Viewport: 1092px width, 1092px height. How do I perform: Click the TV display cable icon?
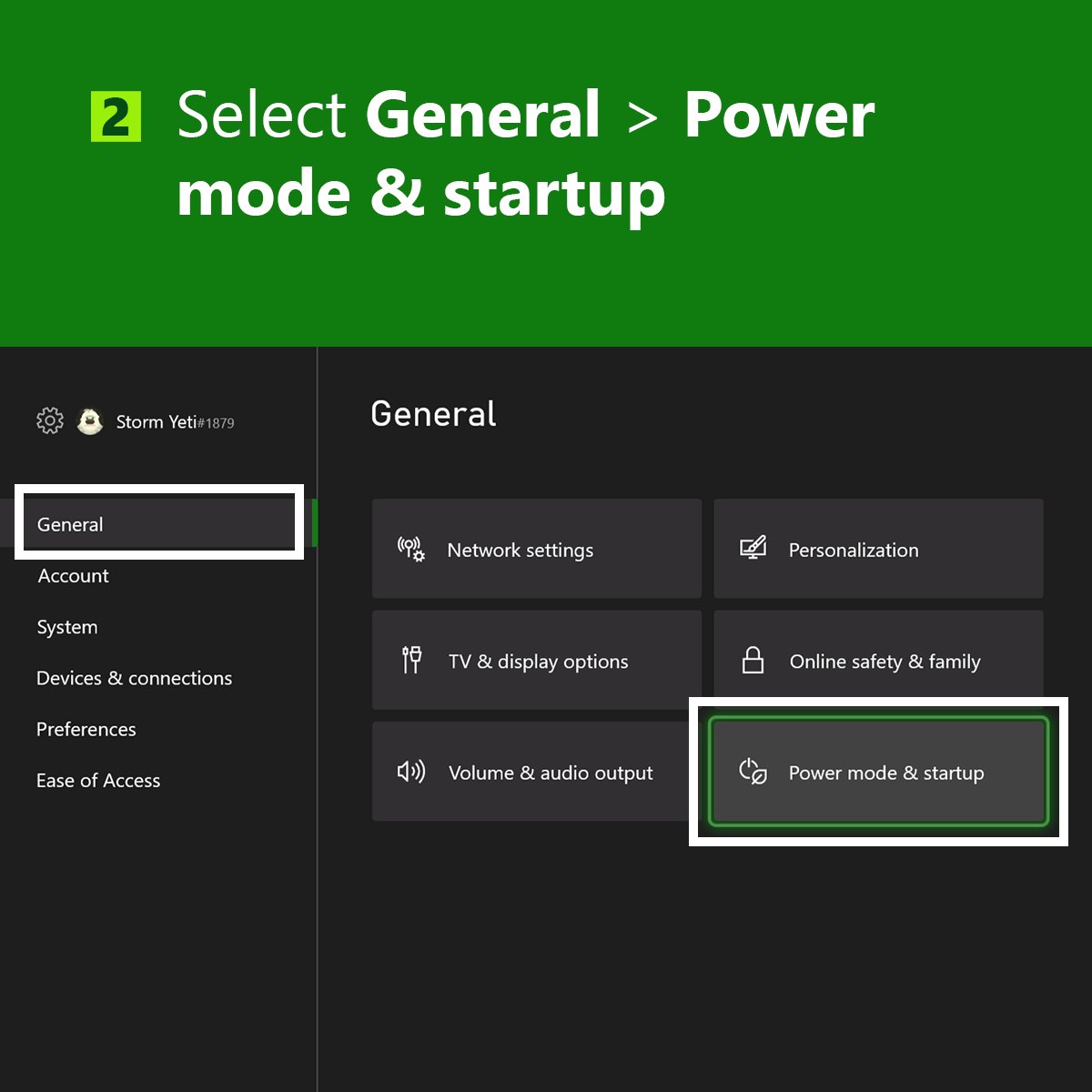pyautogui.click(x=411, y=660)
